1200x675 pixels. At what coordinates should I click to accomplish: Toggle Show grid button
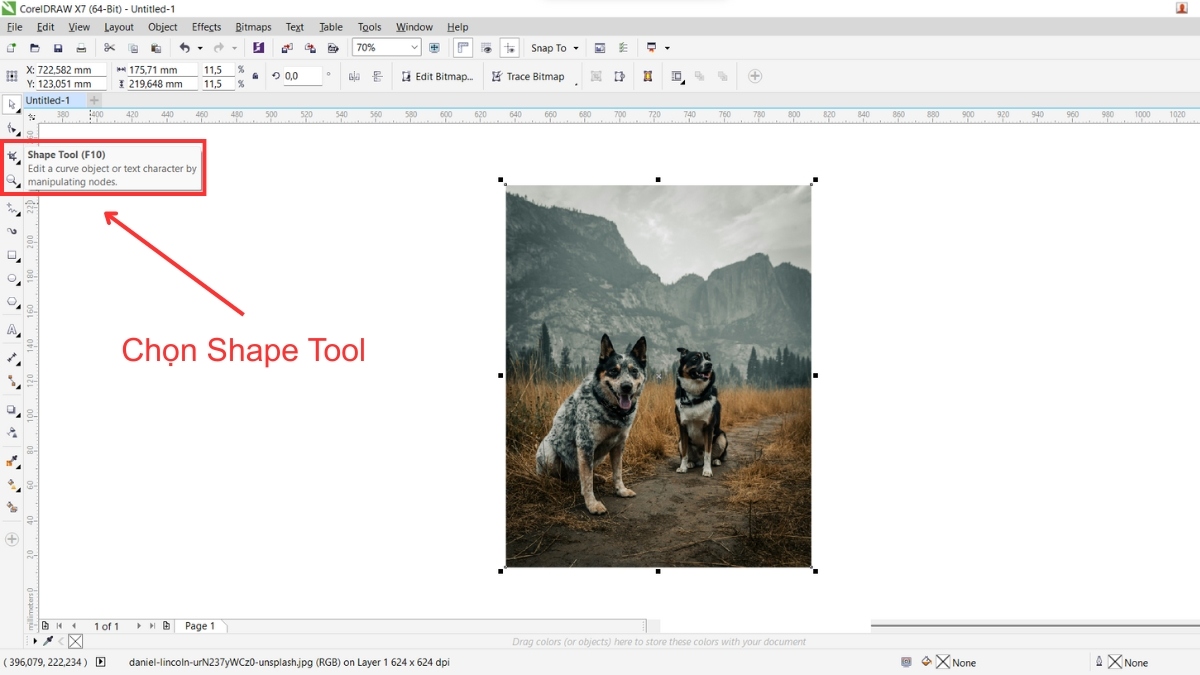[x=486, y=48]
